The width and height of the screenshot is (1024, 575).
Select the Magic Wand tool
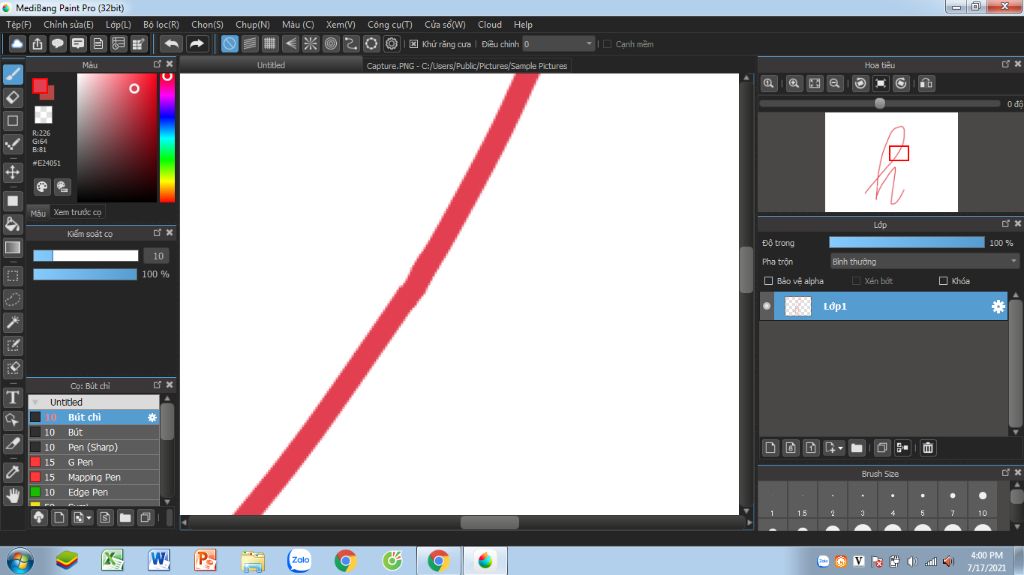point(12,322)
